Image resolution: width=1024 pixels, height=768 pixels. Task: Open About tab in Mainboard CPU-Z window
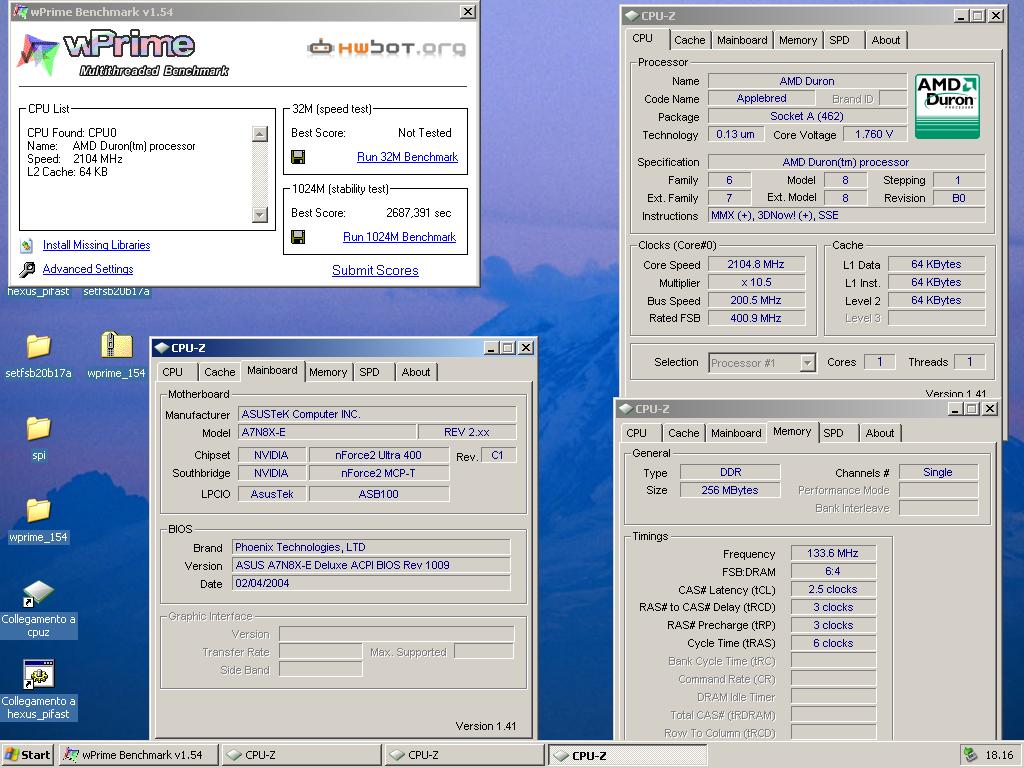tap(415, 372)
